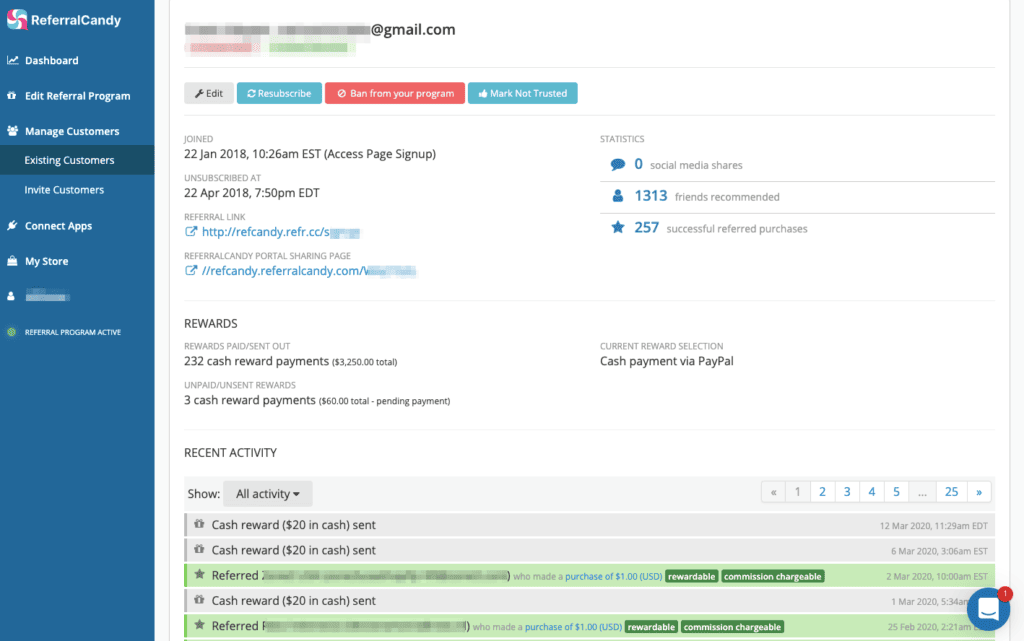The height and width of the screenshot is (641, 1024).
Task: Click commission chargeable badge in 25 Feb row
Action: pos(732,627)
